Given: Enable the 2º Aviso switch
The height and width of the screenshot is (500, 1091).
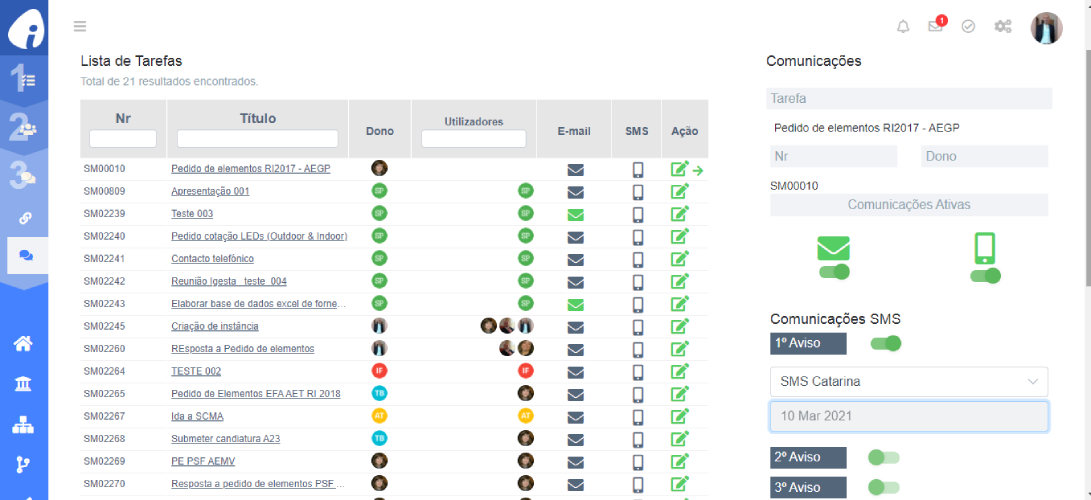Looking at the screenshot, I should coord(883,457).
